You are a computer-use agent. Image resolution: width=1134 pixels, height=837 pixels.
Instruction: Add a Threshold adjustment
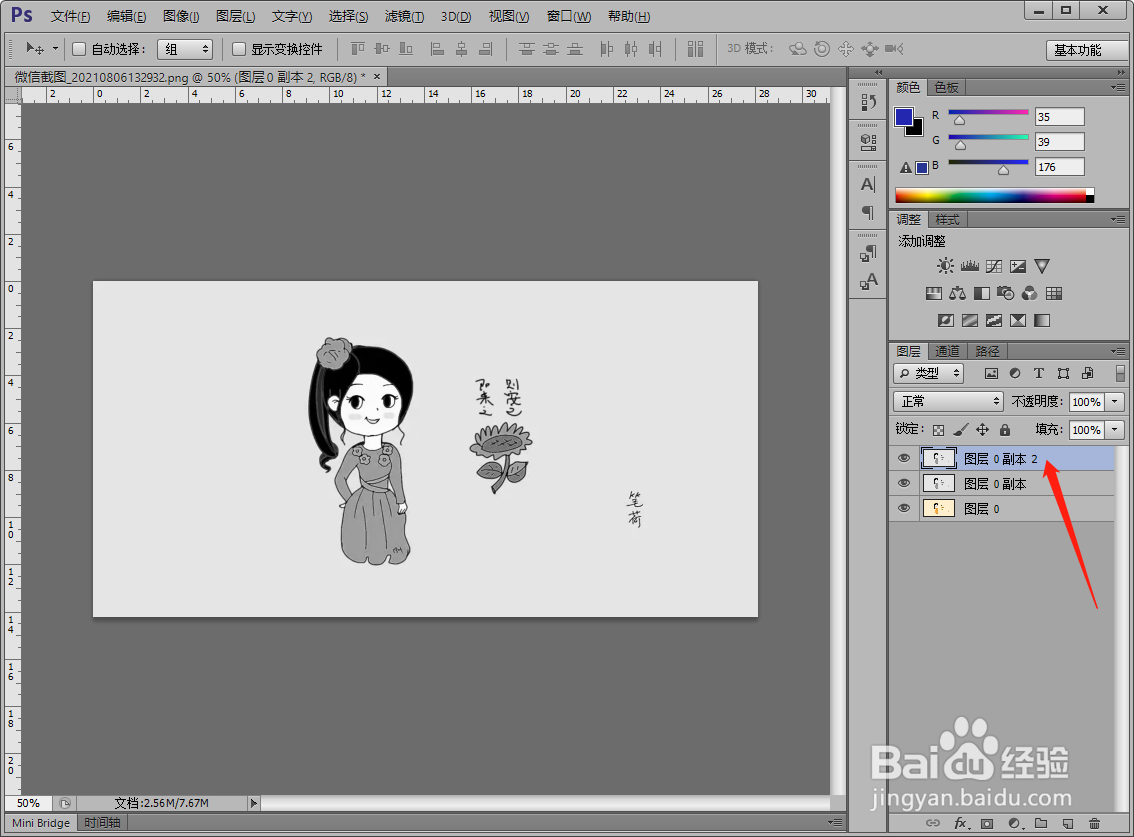point(994,320)
